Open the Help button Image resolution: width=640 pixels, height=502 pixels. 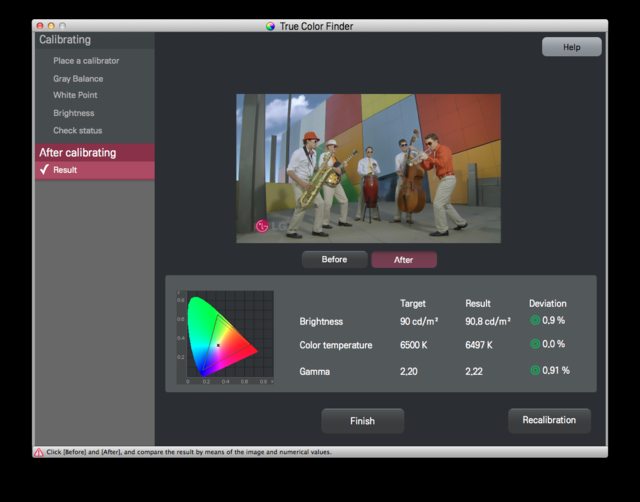pyautogui.click(x=571, y=47)
